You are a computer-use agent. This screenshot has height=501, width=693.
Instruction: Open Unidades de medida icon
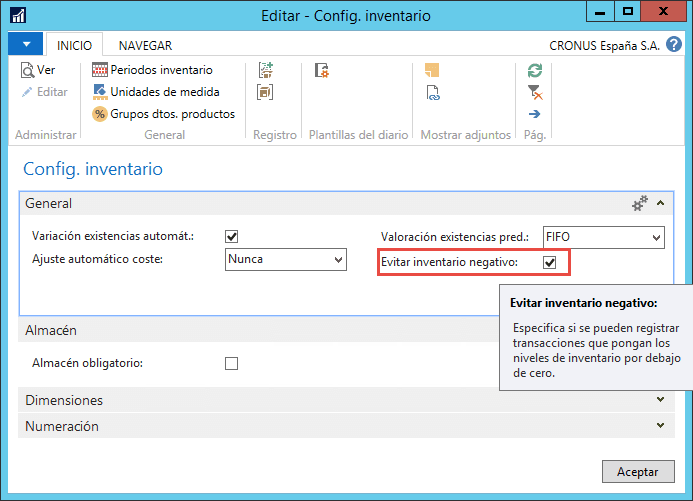click(x=100, y=92)
